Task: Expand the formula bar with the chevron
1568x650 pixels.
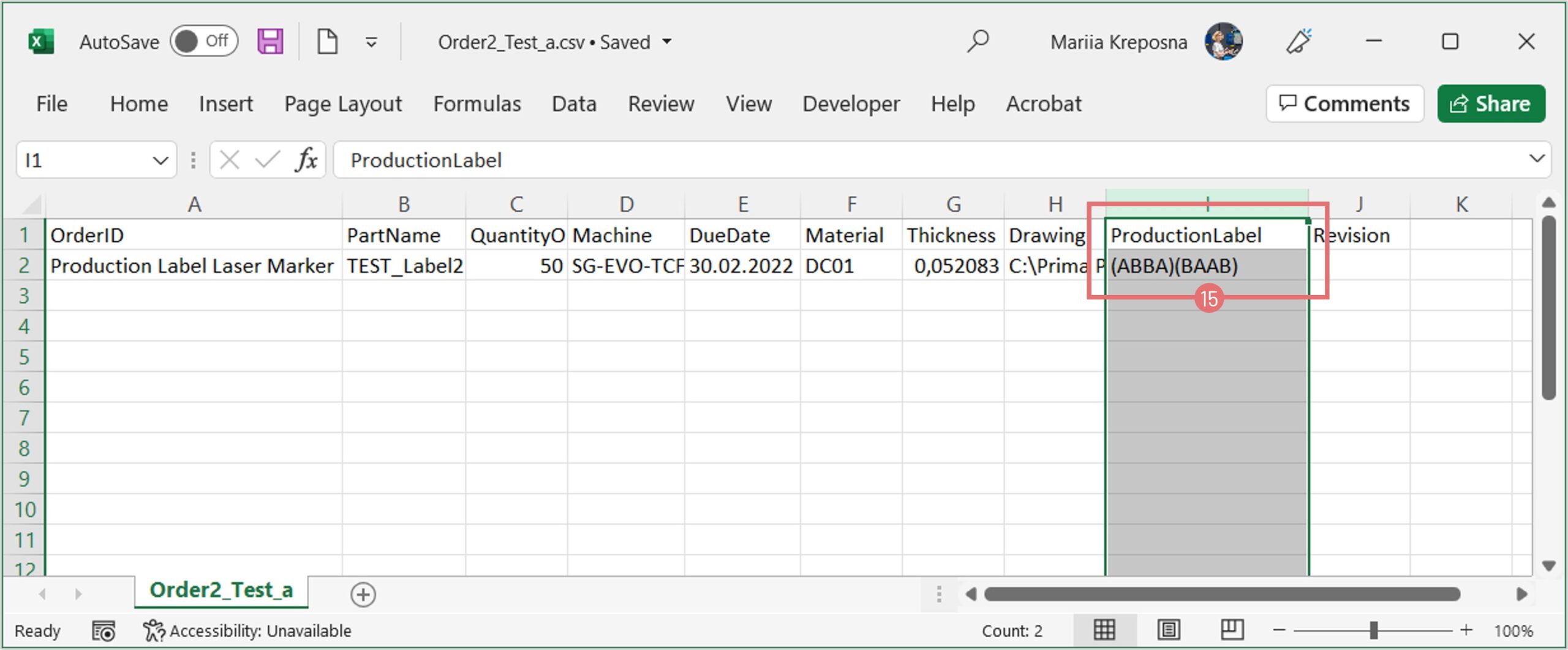Action: [x=1536, y=159]
